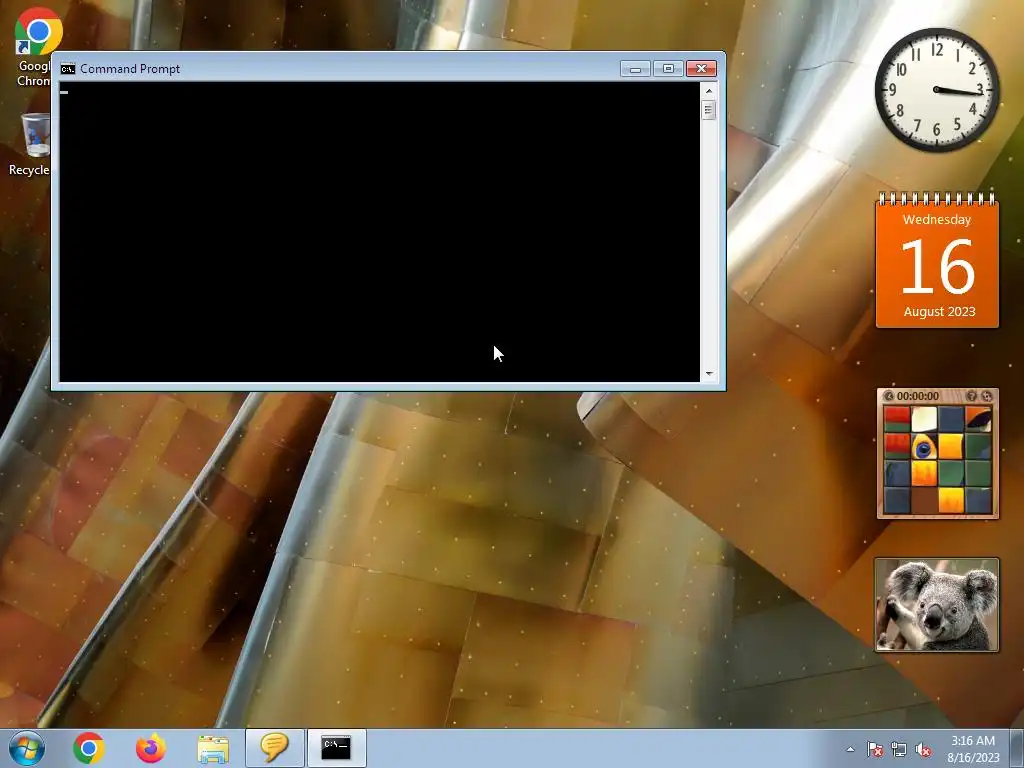This screenshot has height=768, width=1024.
Task: Click the Command Prompt title bar icon
Action: [68, 69]
